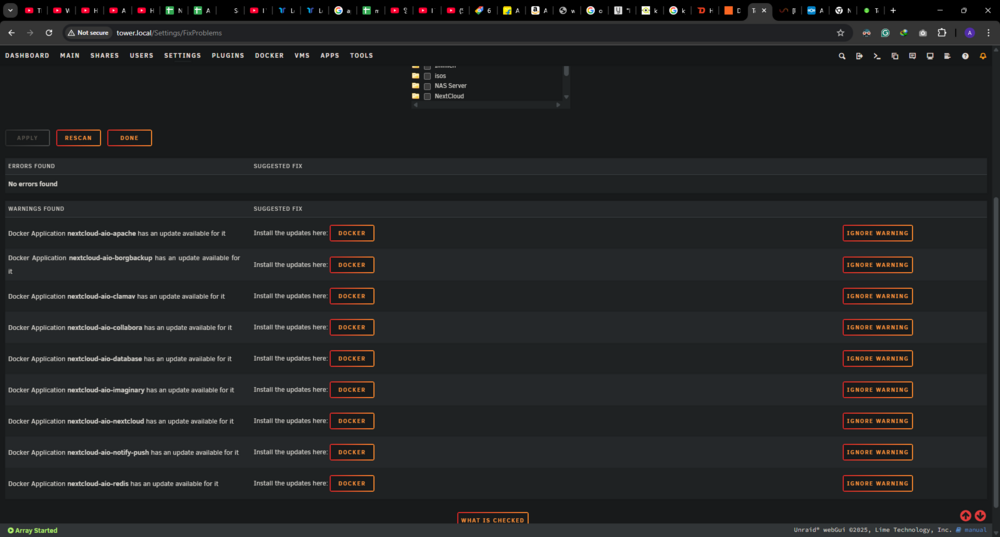Open the Unraid search icon
Screen dimensions: 1000x537
pos(842,56)
